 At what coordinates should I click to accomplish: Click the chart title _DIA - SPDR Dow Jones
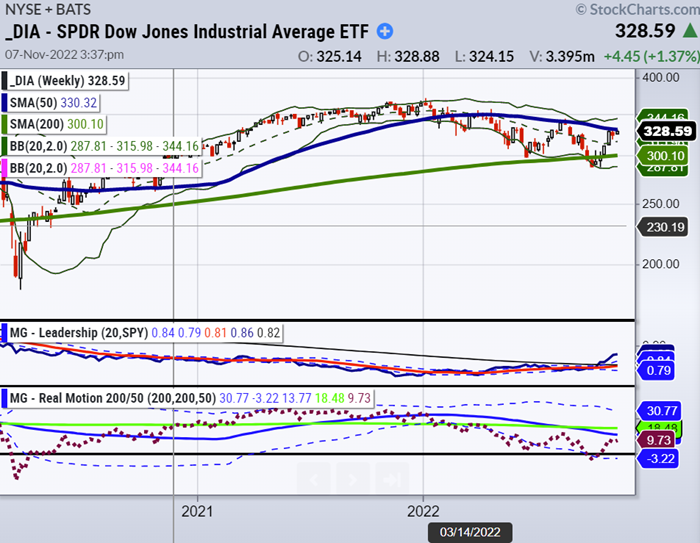[187, 32]
